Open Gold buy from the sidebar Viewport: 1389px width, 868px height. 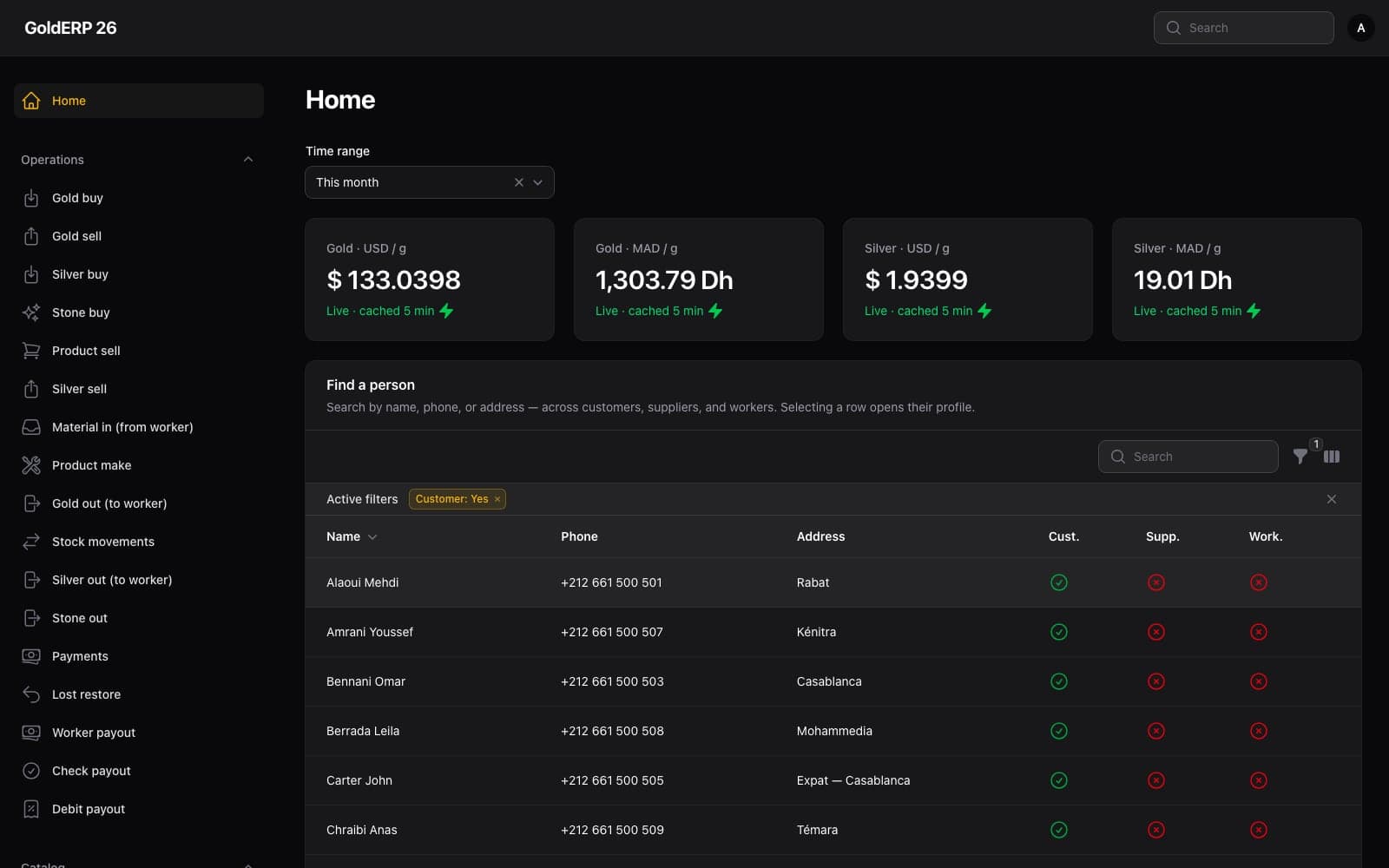tap(139, 198)
